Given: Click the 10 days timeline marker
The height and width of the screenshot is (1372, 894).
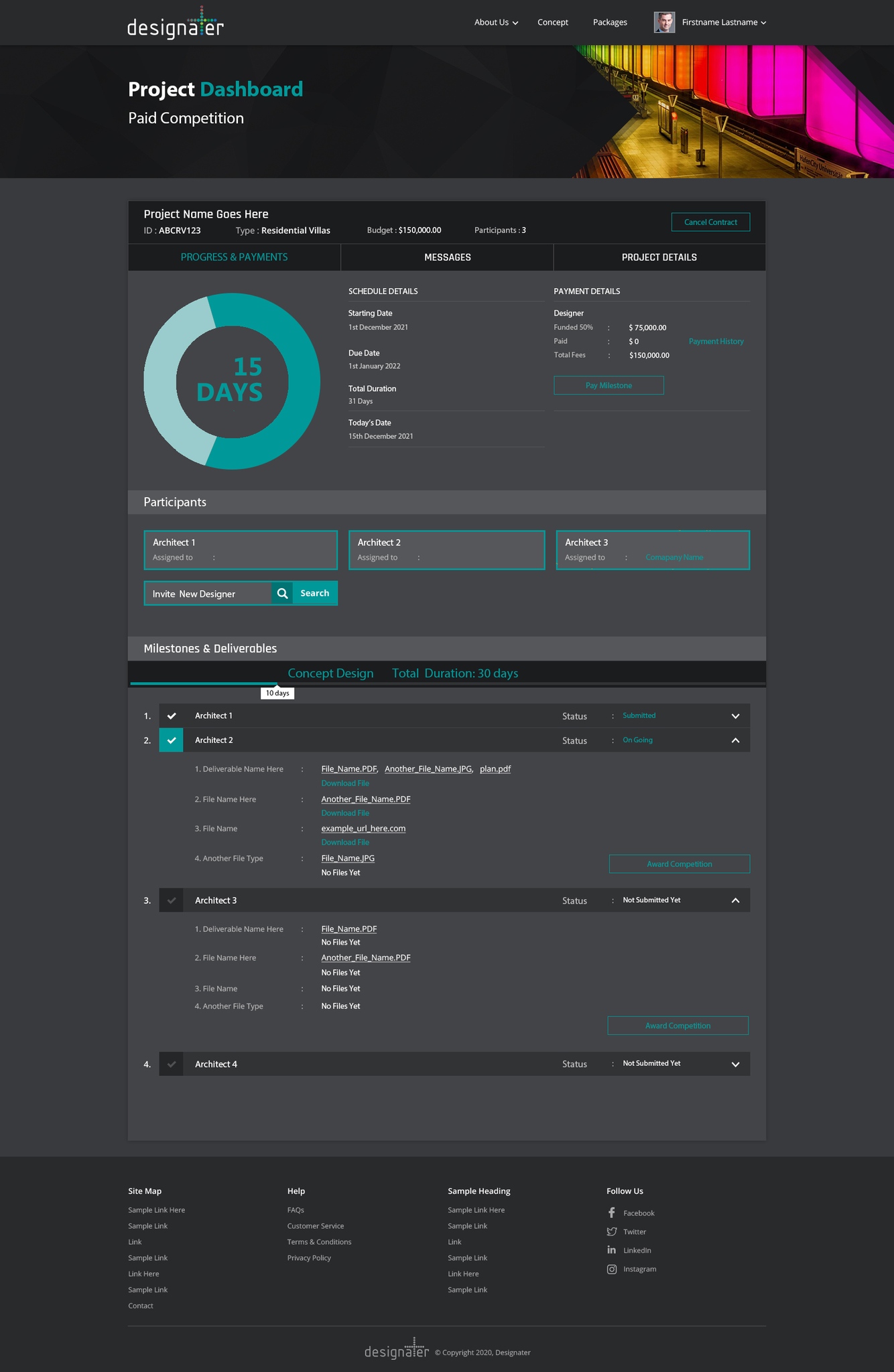Looking at the screenshot, I should pyautogui.click(x=277, y=693).
